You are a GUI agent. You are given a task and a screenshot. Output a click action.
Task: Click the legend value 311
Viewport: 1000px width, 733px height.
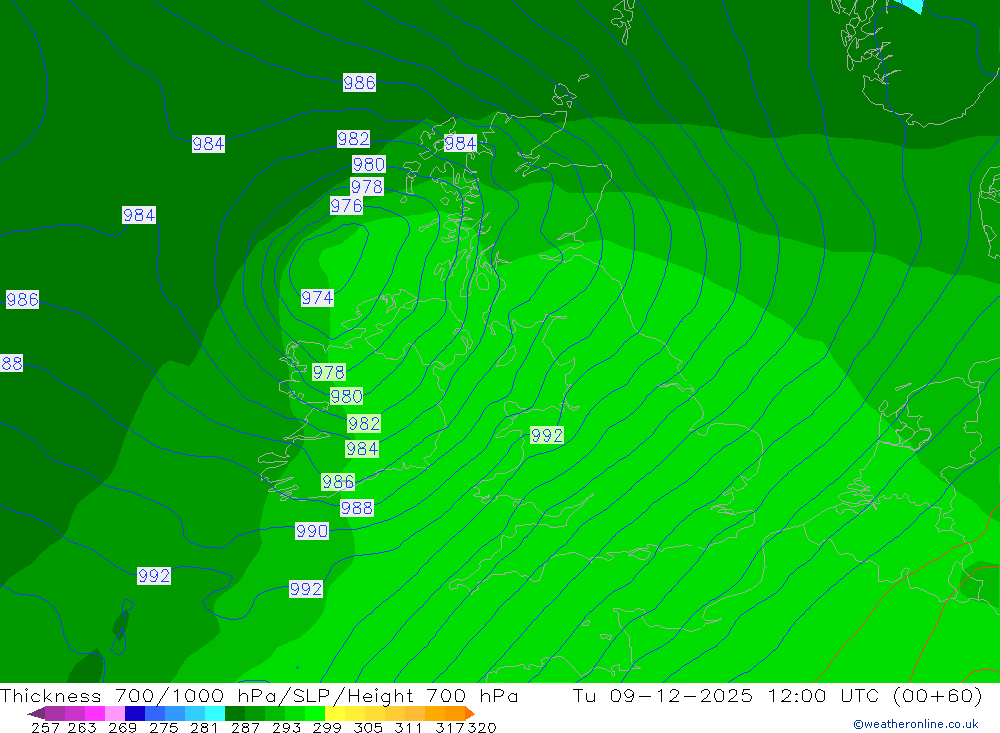(x=408, y=728)
